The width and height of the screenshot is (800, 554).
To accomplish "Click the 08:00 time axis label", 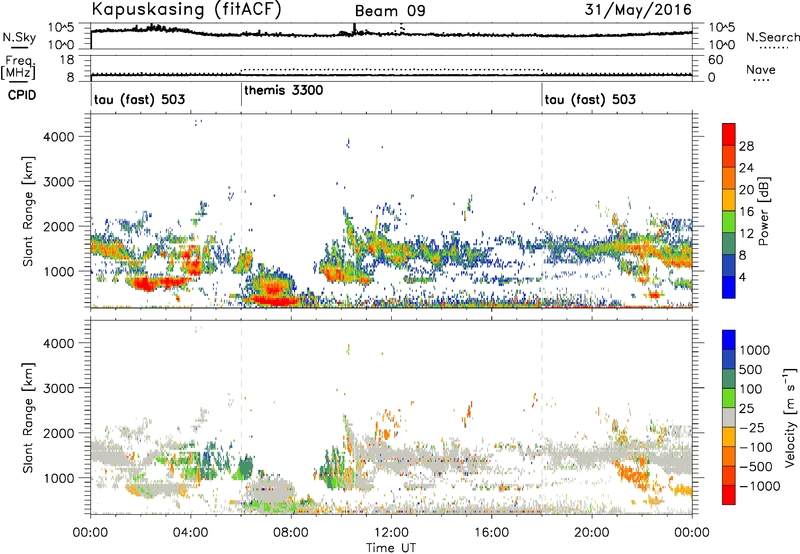I will 291,533.
